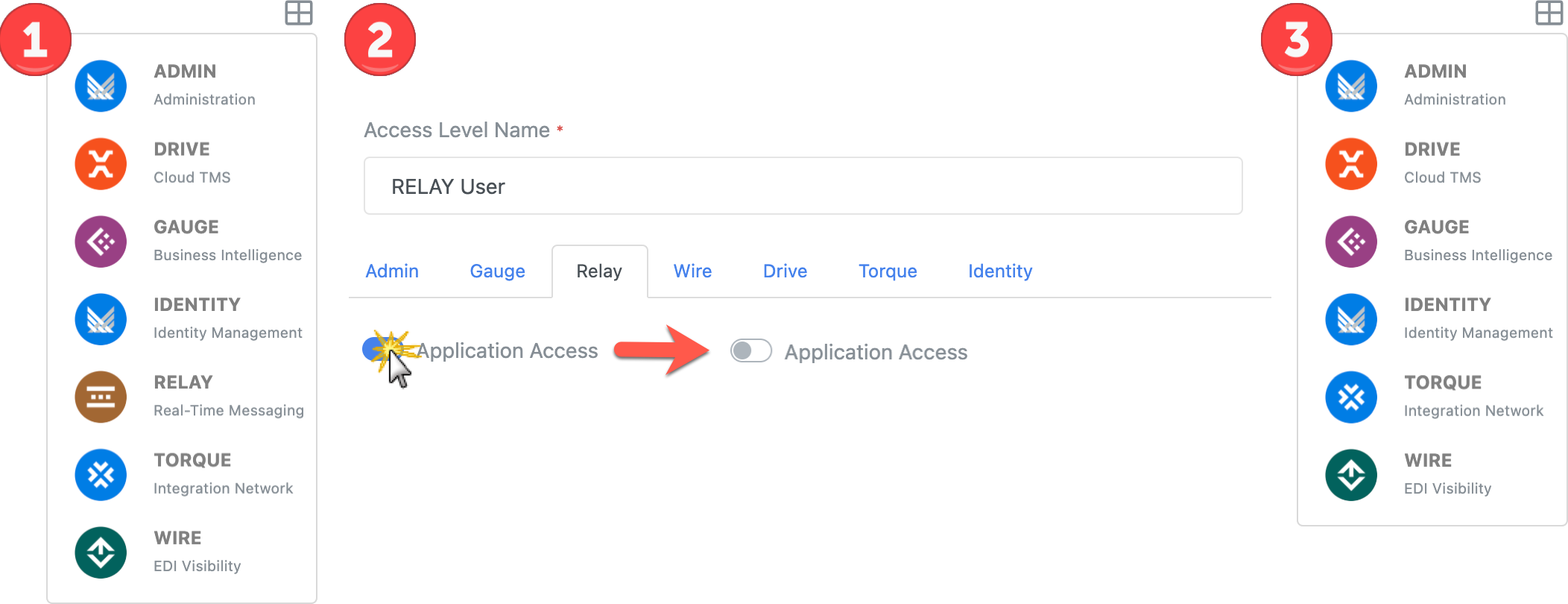Click the orange DRIVE icon in left panel
This screenshot has height=604, width=1568.
coord(101,164)
